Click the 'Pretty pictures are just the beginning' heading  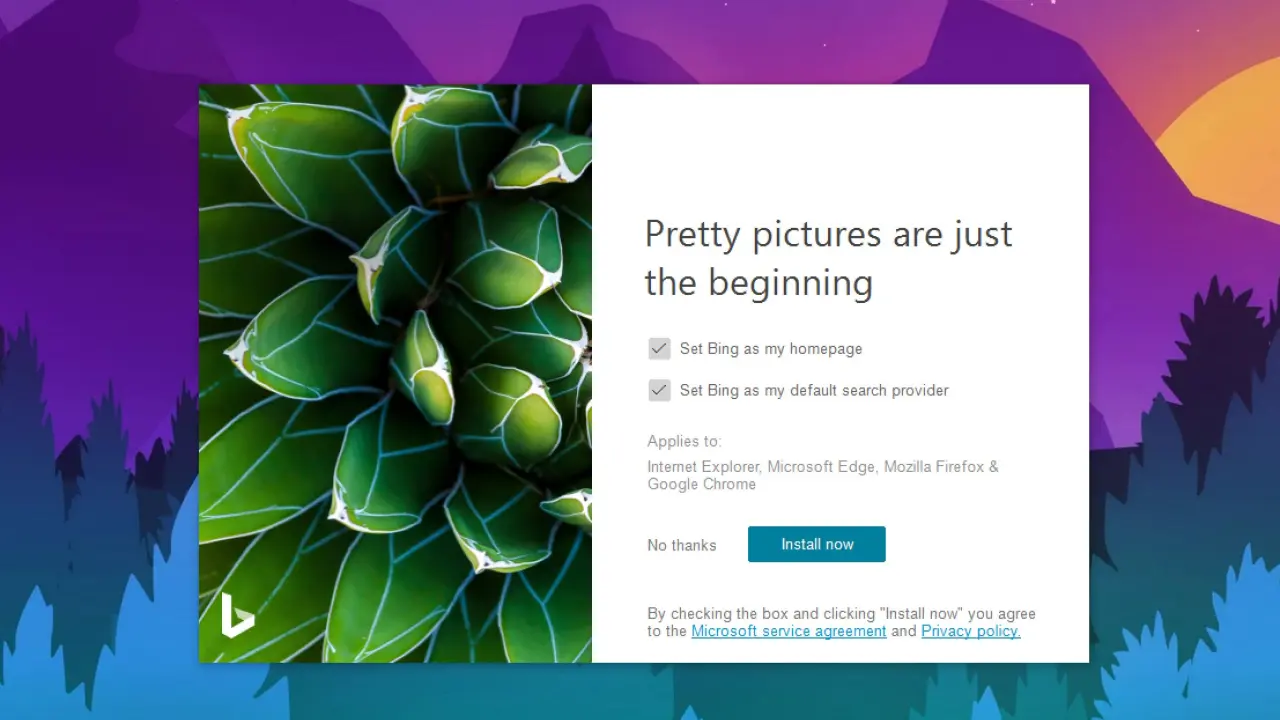(828, 258)
